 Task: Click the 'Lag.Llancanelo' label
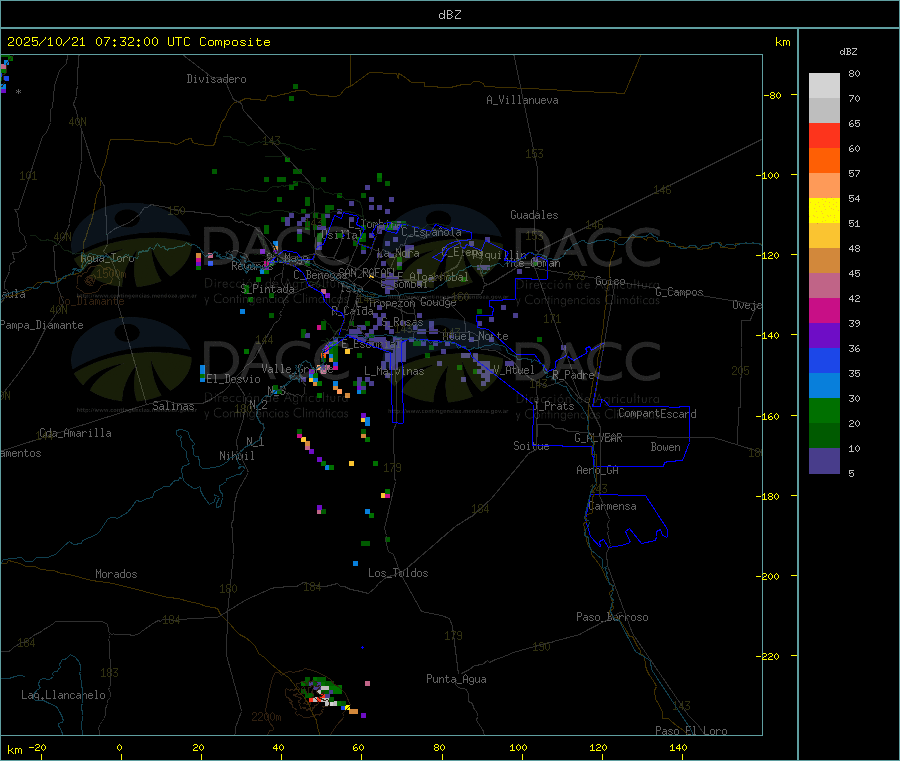click(64, 695)
